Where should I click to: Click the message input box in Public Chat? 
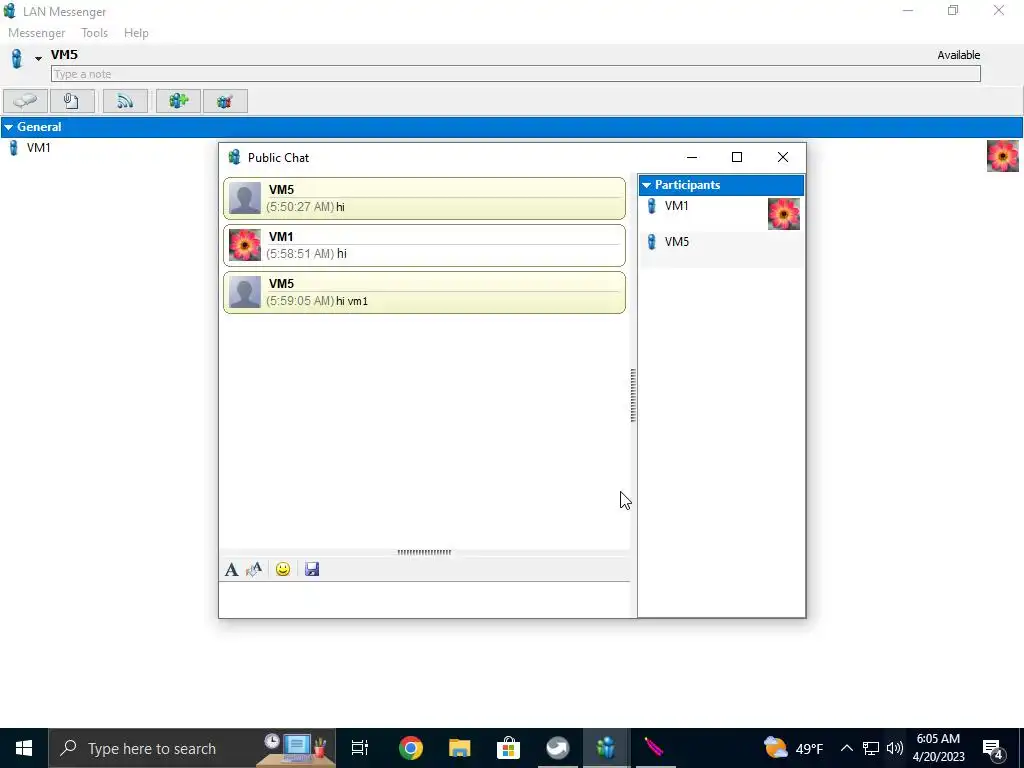[x=424, y=600]
